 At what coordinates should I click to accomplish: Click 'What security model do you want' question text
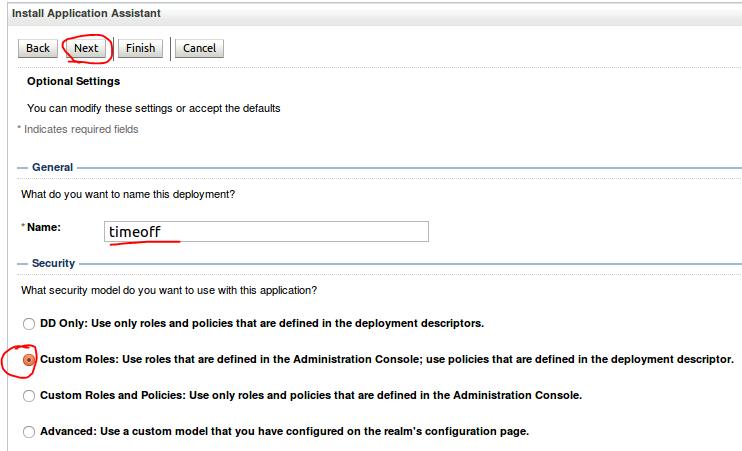(169, 291)
